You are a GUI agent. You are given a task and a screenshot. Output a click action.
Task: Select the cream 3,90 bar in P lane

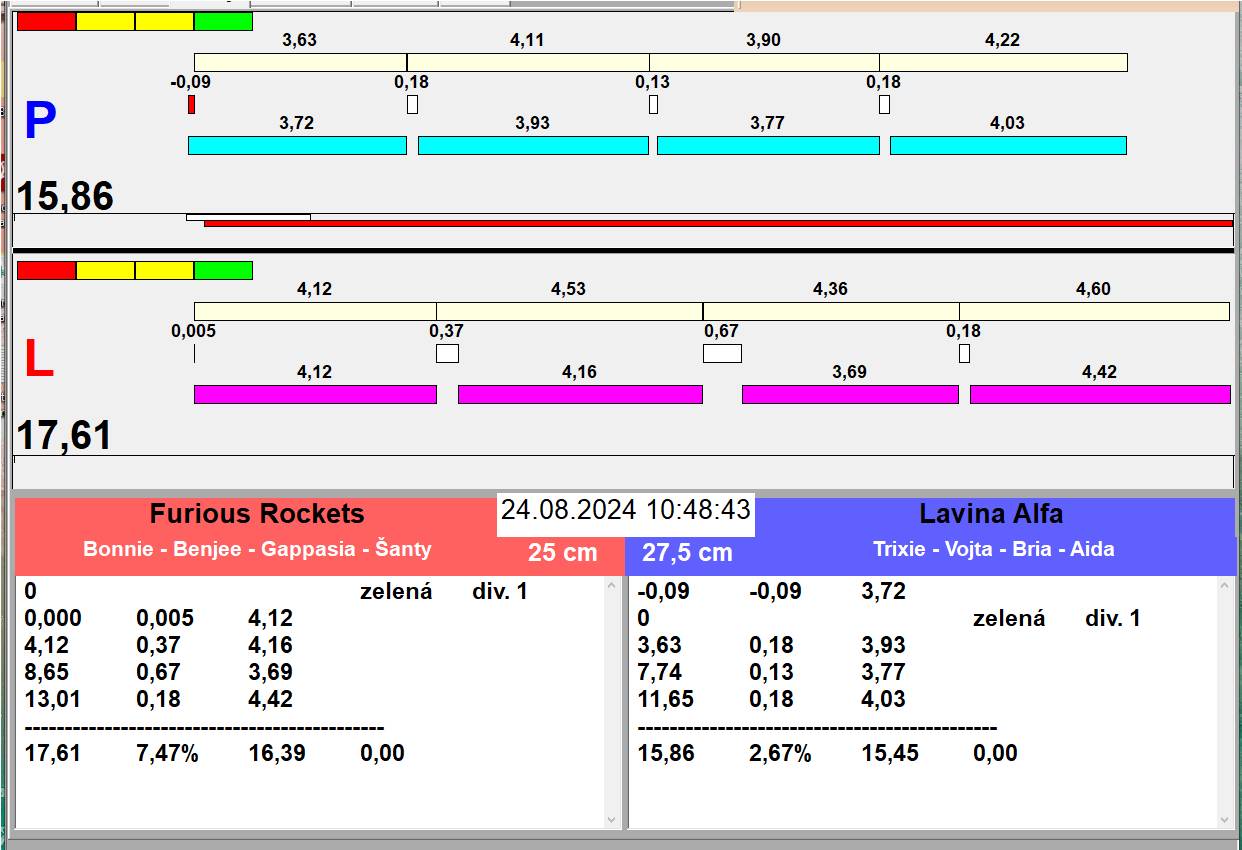coord(764,62)
